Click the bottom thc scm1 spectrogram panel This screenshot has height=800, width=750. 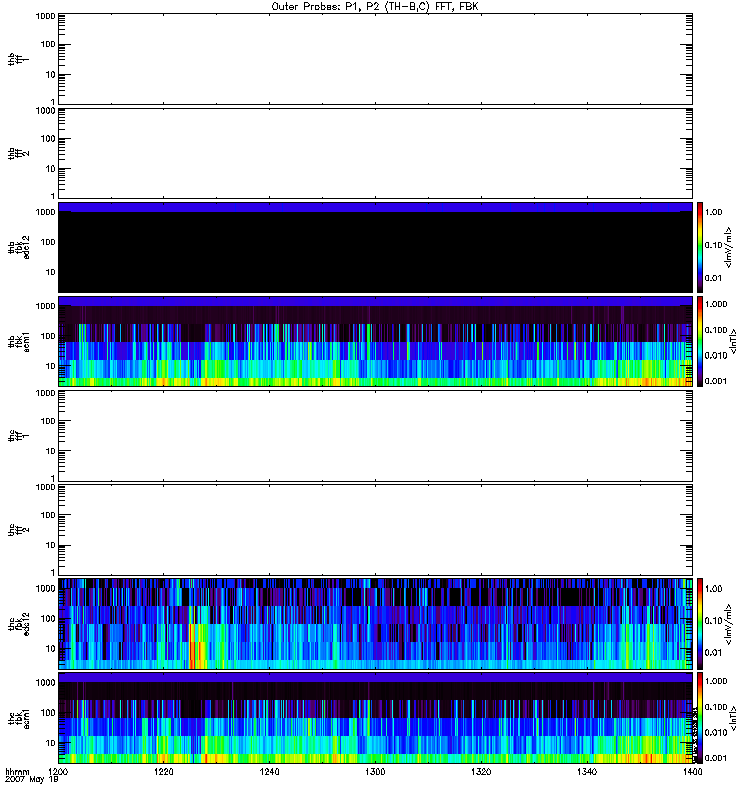tap(375, 717)
